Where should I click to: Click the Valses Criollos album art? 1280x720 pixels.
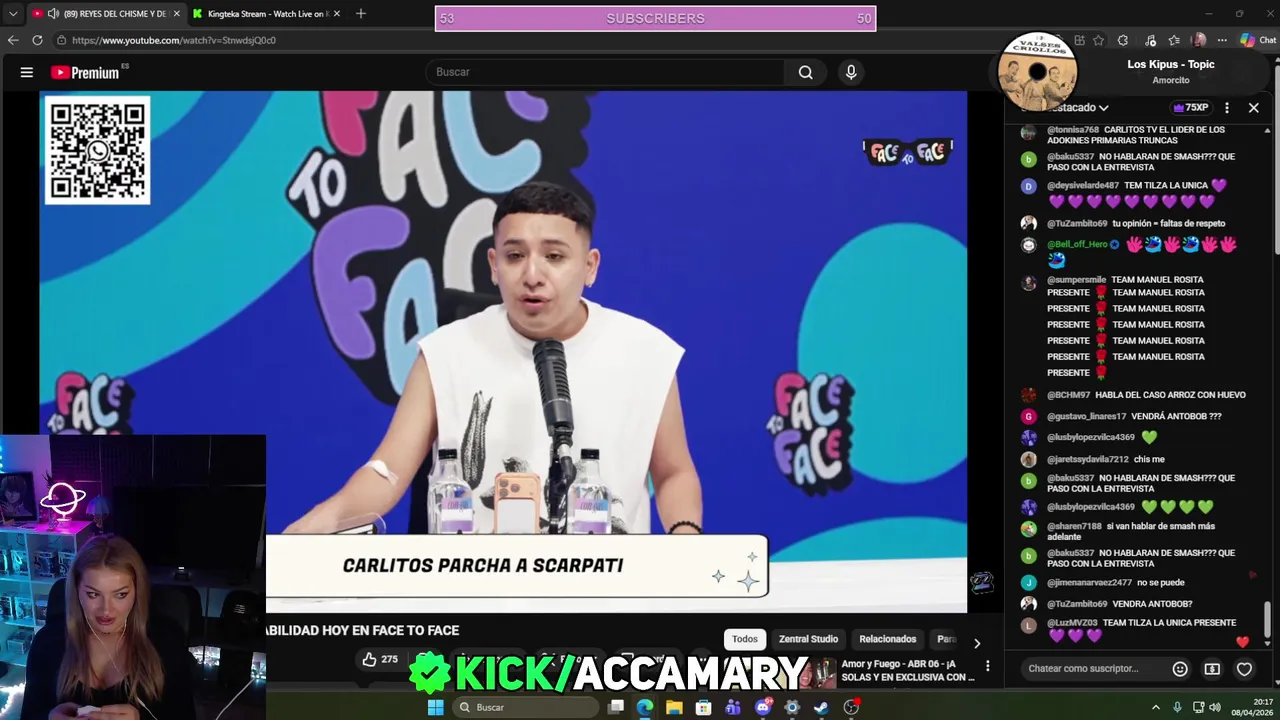(1038, 72)
